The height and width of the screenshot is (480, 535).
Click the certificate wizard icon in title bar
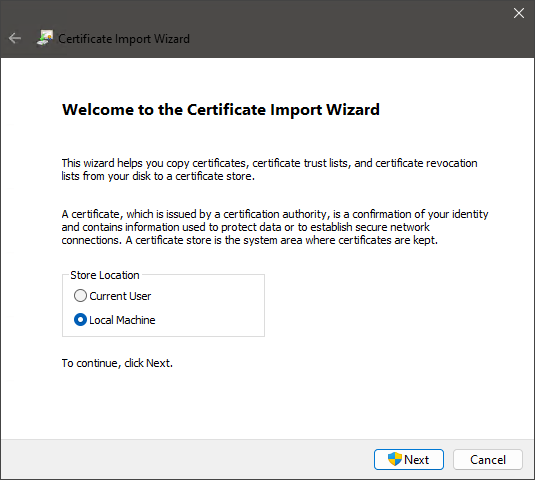(45, 38)
